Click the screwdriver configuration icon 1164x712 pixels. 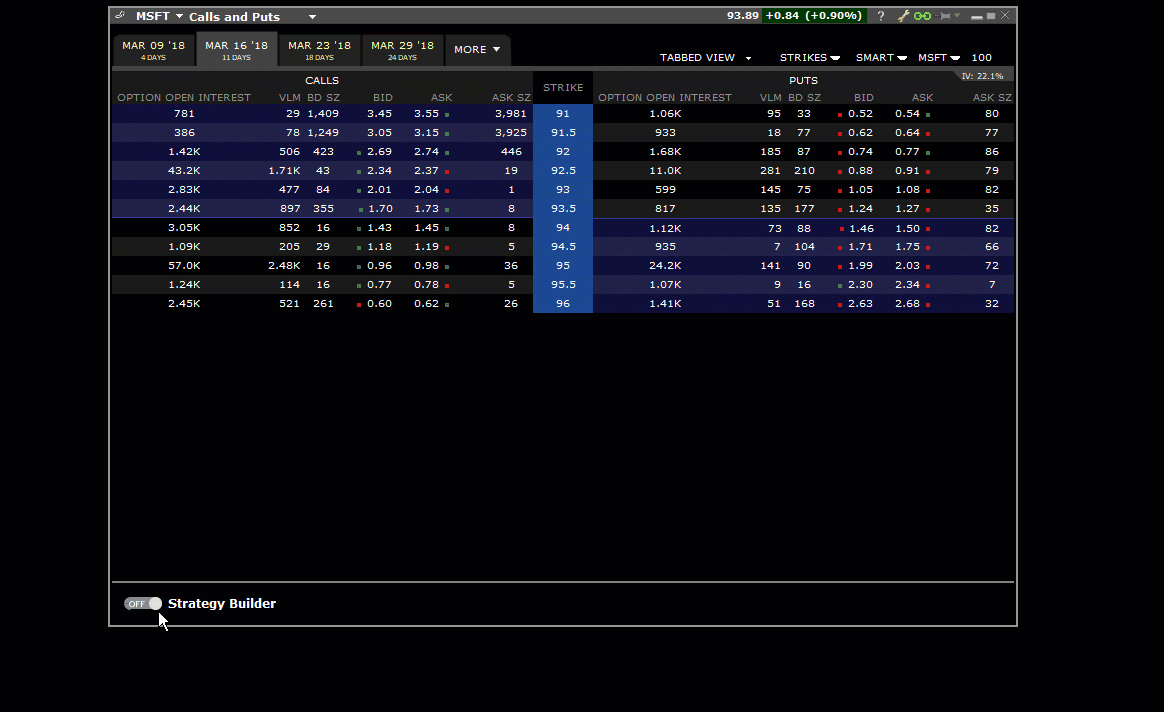[904, 16]
